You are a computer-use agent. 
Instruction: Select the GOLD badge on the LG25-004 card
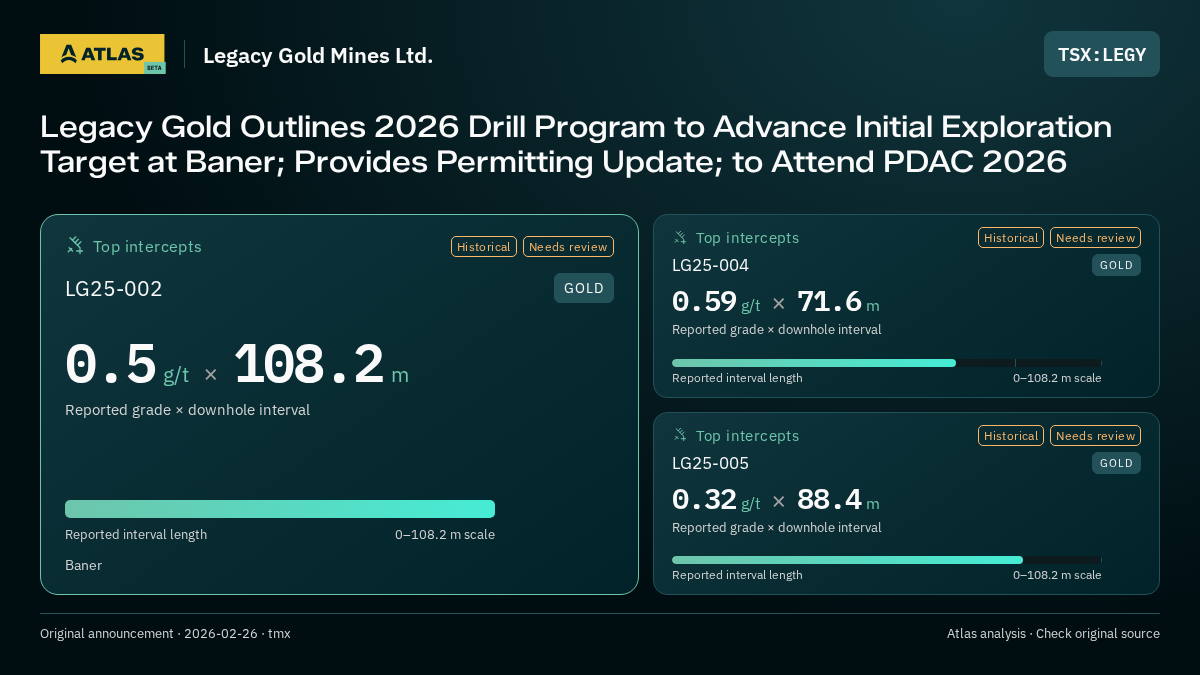[1116, 265]
